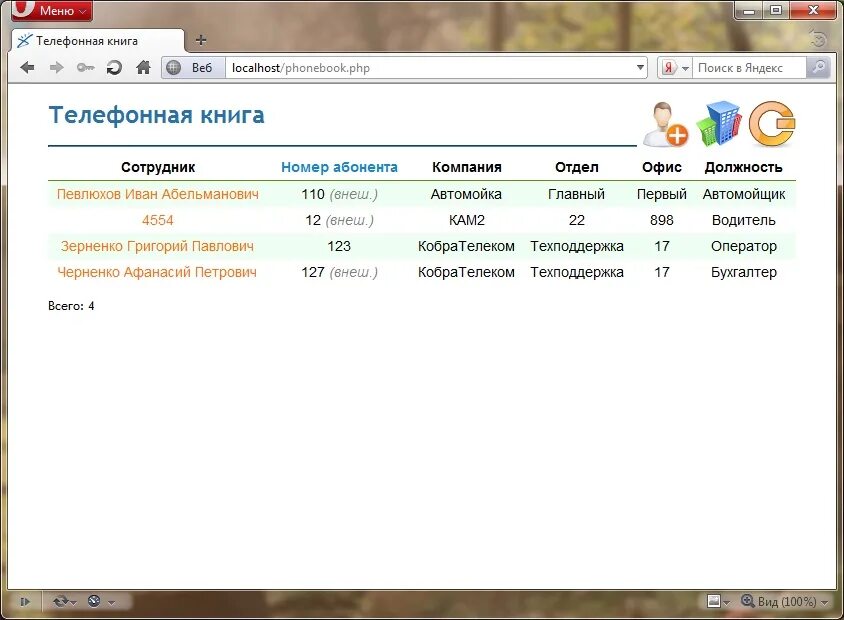The width and height of the screenshot is (844, 620).
Task: Open the Opera Link sync icon menu
Action: click(x=65, y=602)
